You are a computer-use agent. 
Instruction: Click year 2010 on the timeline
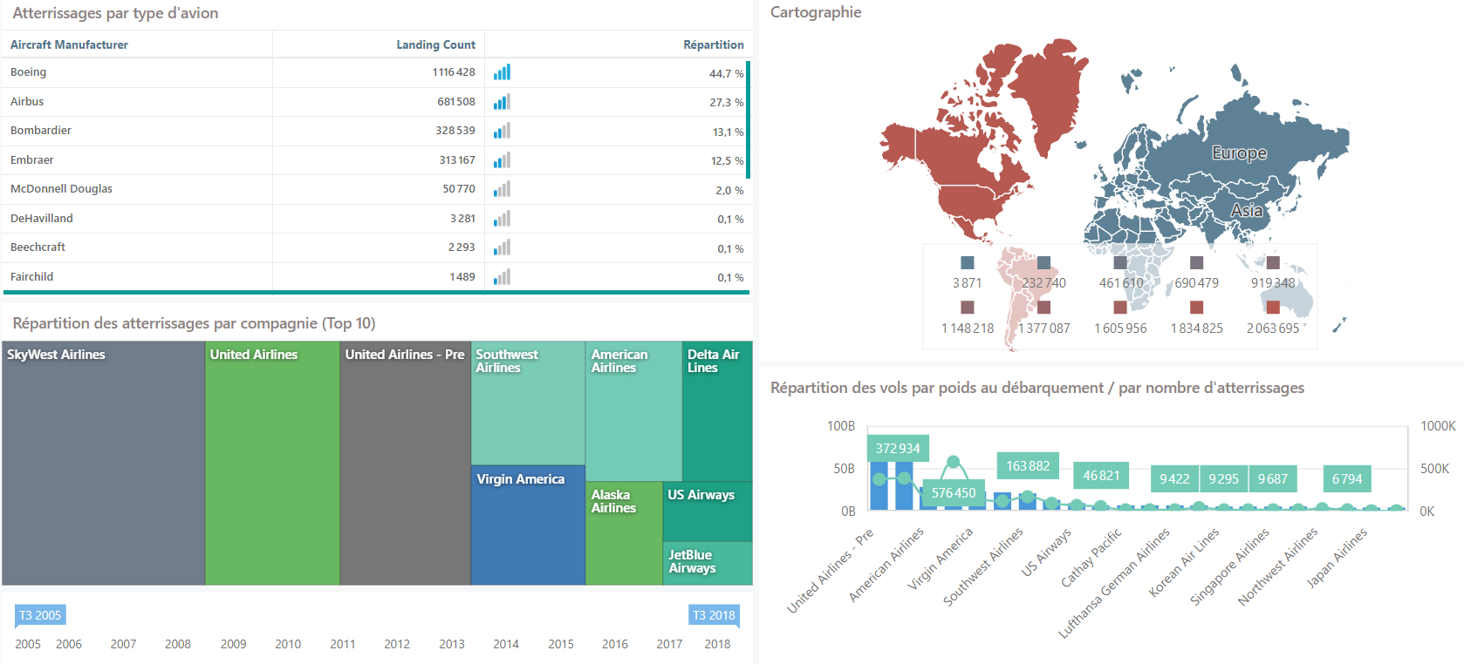click(288, 644)
